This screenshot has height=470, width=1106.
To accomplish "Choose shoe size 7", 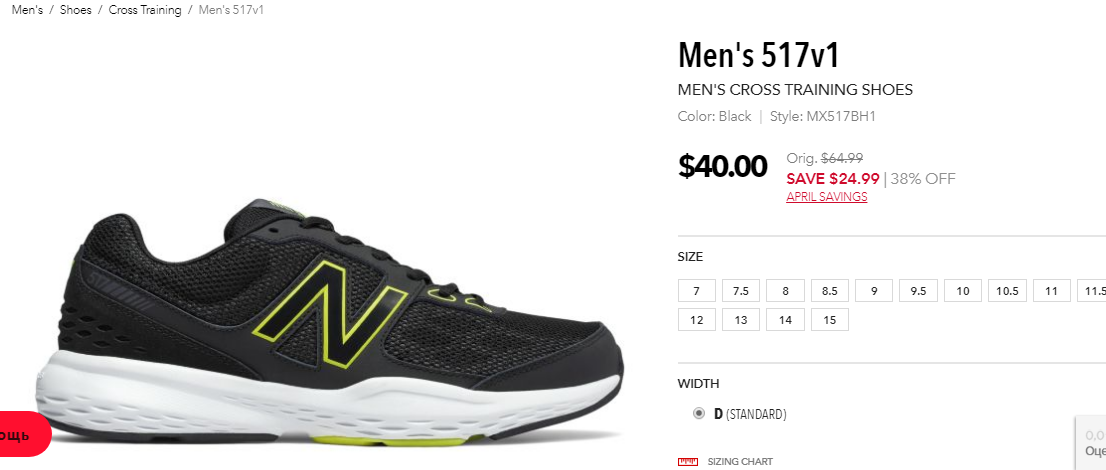I will (697, 291).
